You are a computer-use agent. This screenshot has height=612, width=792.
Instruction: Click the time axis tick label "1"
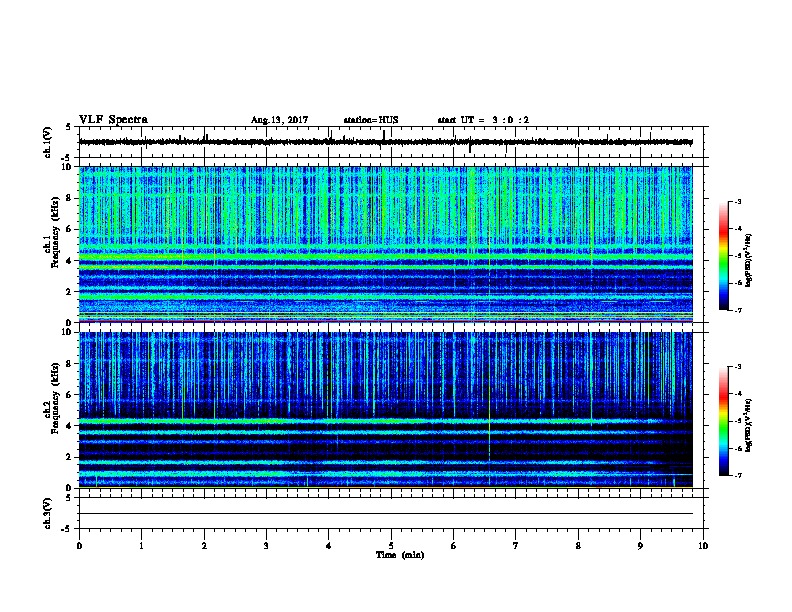point(141,546)
